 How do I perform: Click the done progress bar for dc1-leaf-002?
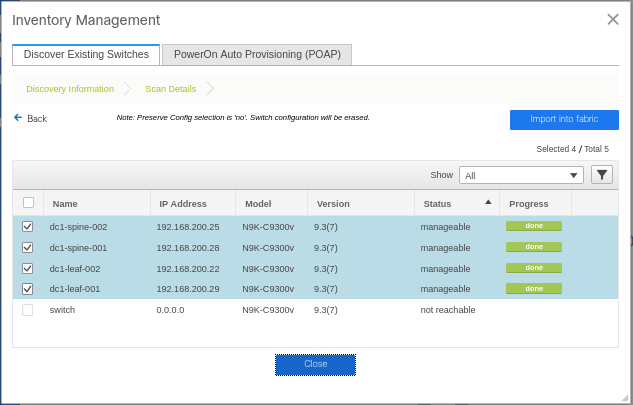(534, 268)
